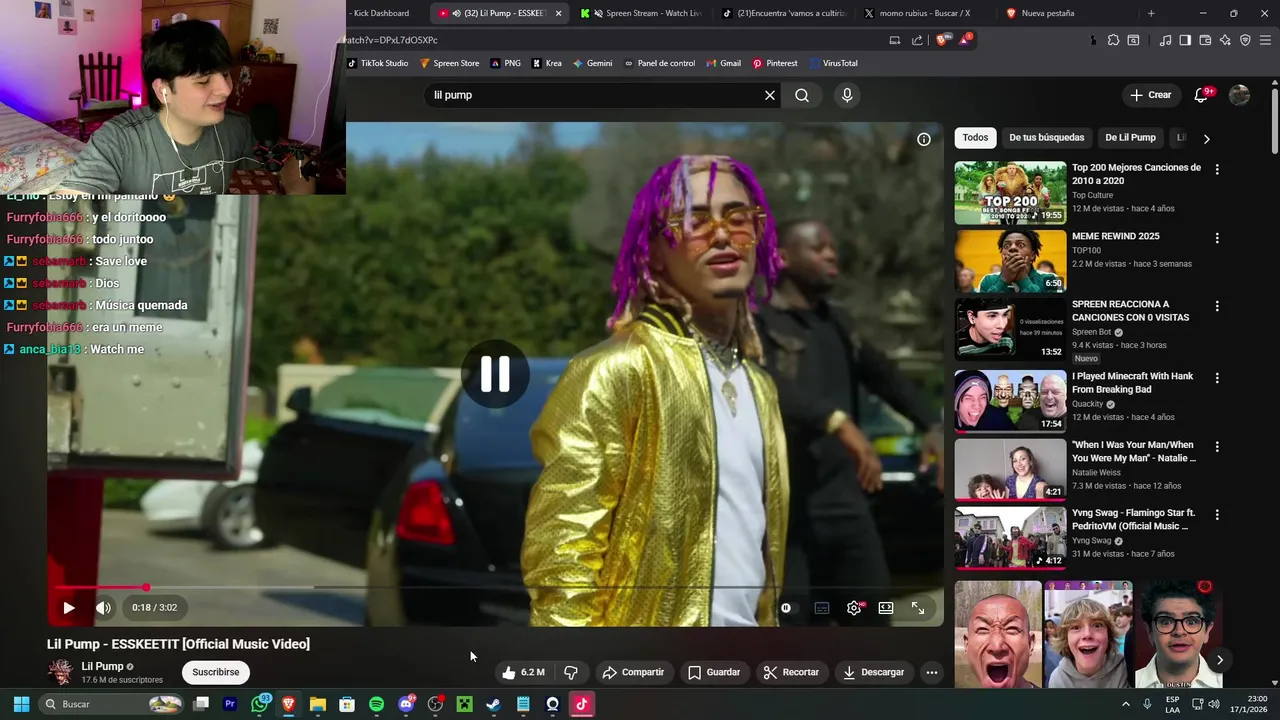Toggle subtitles in the video player
The image size is (1280, 720).
(822, 608)
